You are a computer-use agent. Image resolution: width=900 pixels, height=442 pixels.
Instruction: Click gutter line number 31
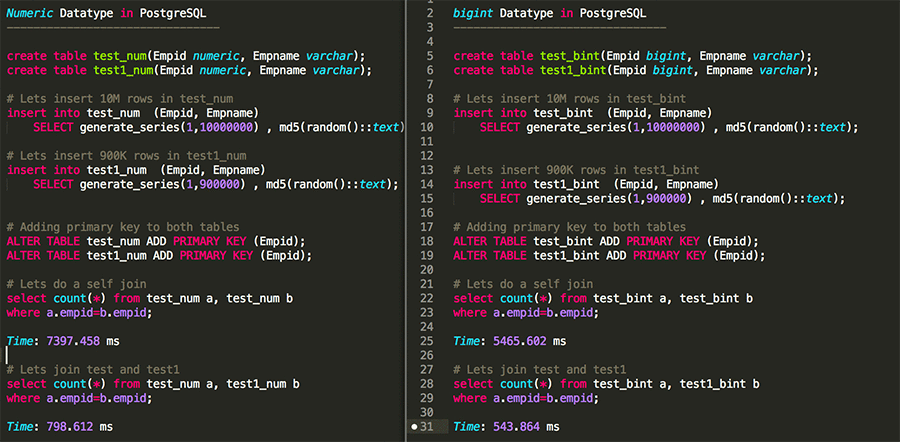427,427
